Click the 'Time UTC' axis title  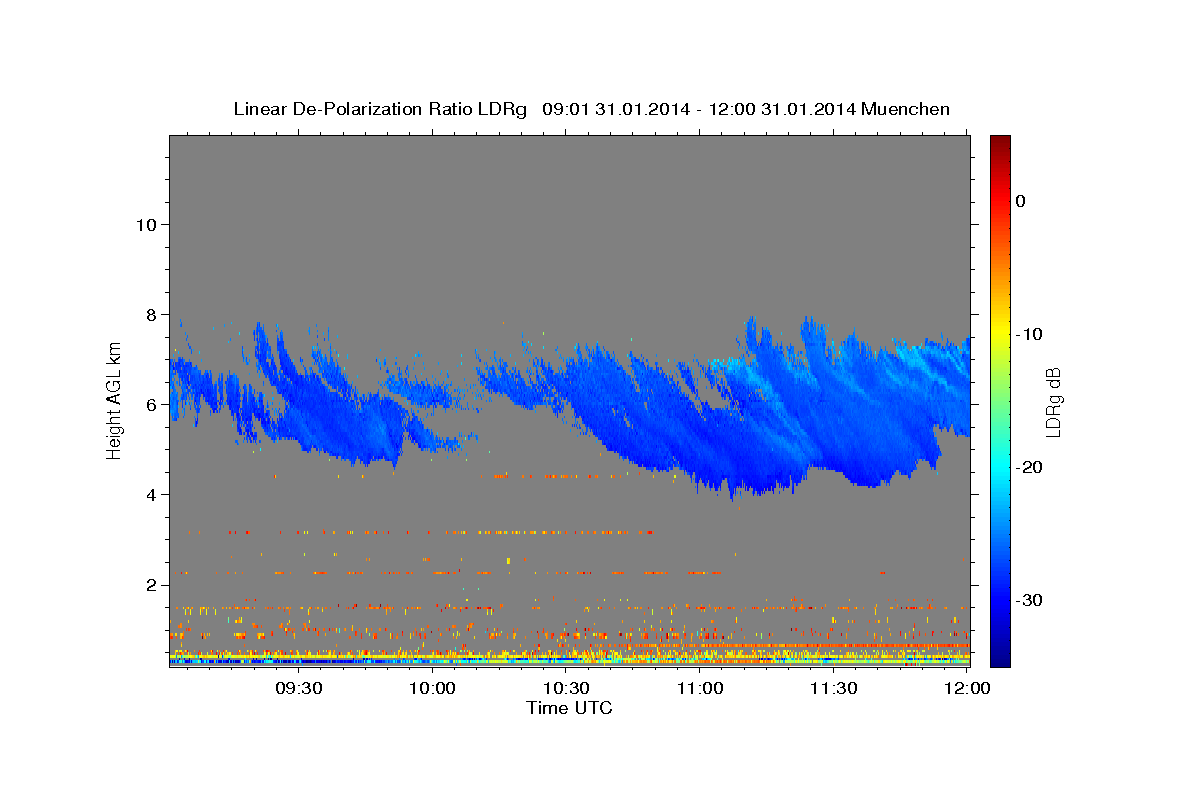[569, 708]
